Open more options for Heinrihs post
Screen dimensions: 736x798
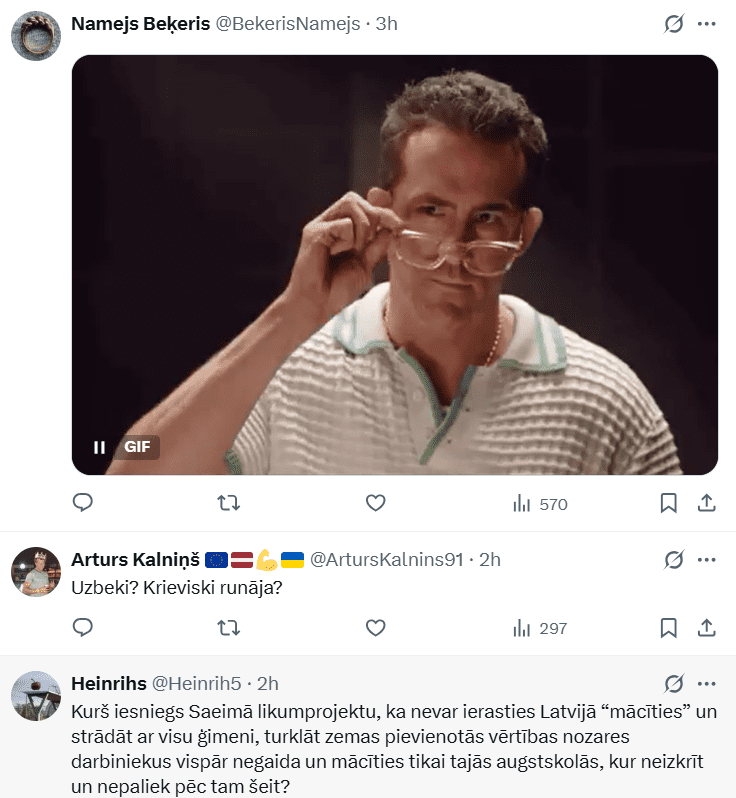tap(706, 684)
